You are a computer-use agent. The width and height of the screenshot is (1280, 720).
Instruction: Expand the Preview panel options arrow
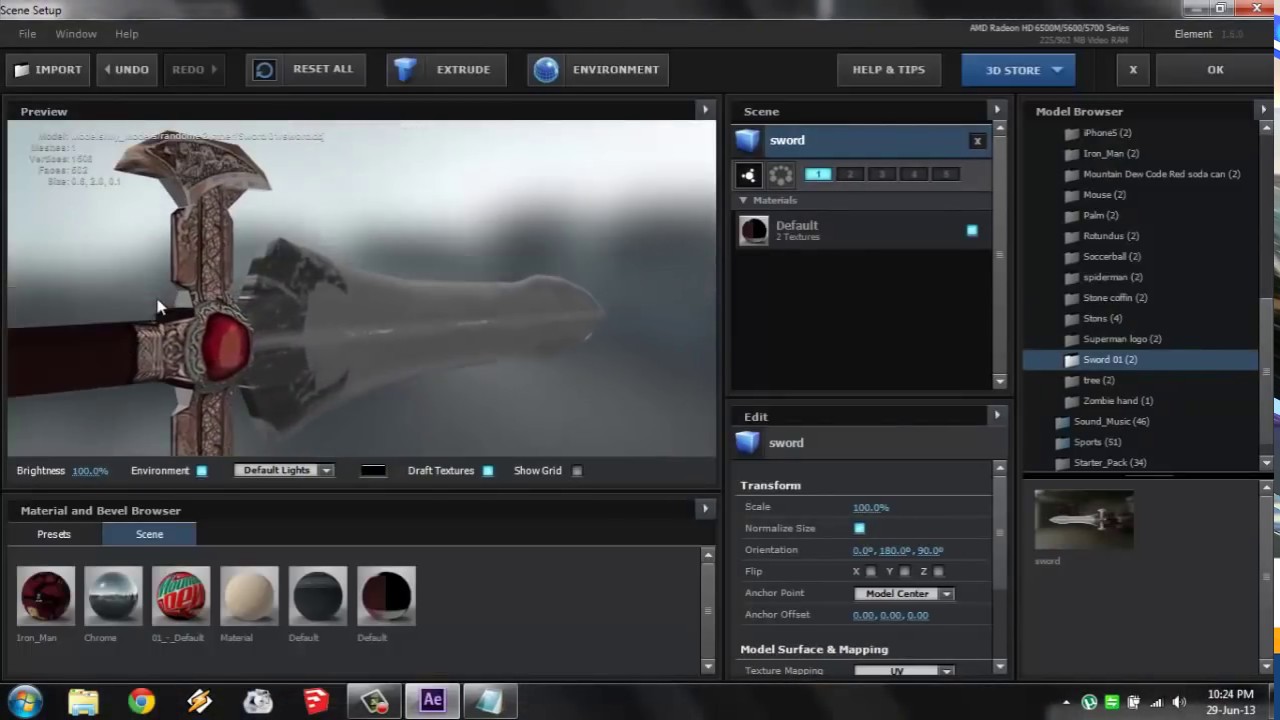[x=705, y=110]
